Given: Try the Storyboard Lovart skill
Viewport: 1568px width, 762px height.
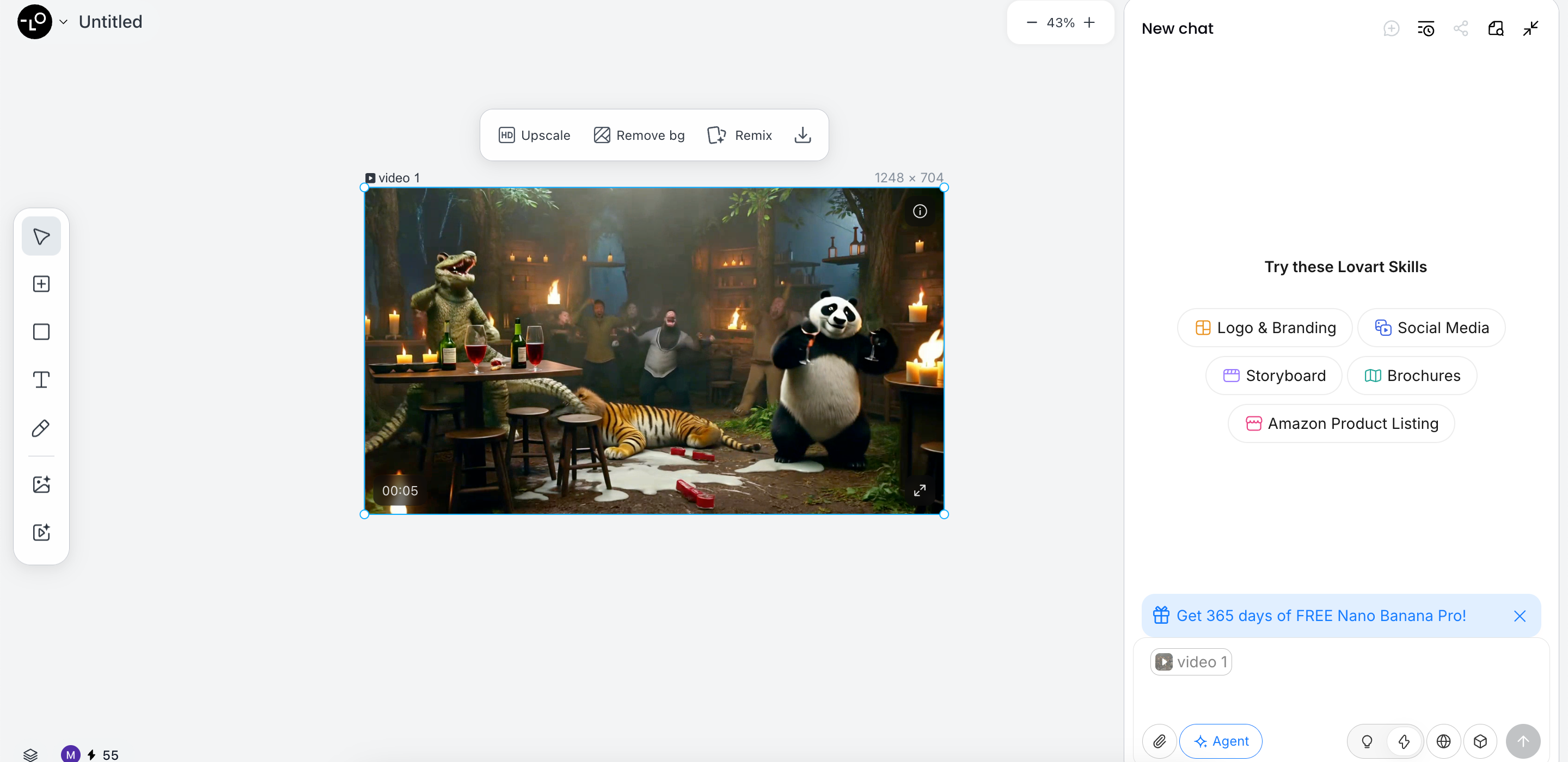Looking at the screenshot, I should coord(1274,376).
